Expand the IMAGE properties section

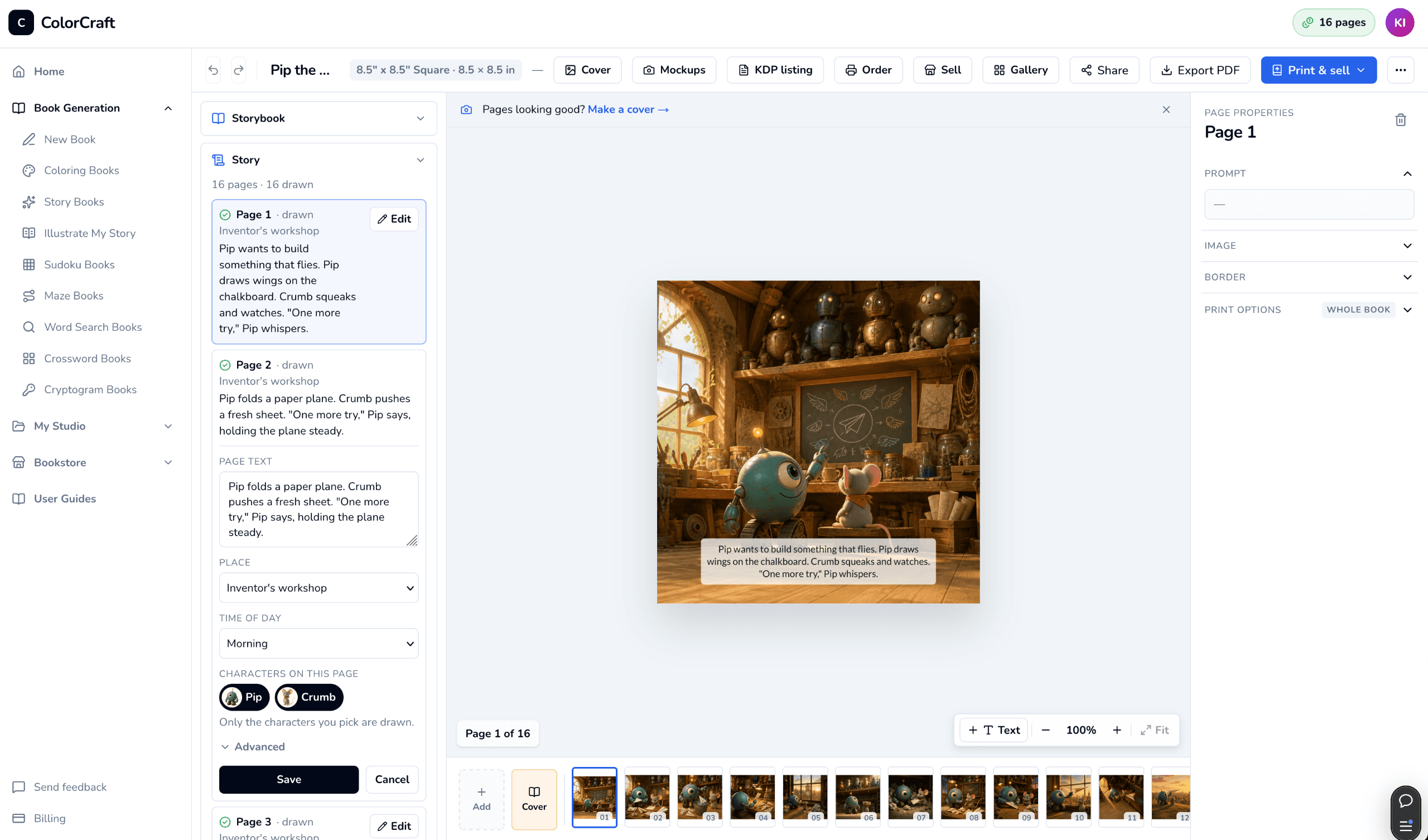click(x=1309, y=245)
